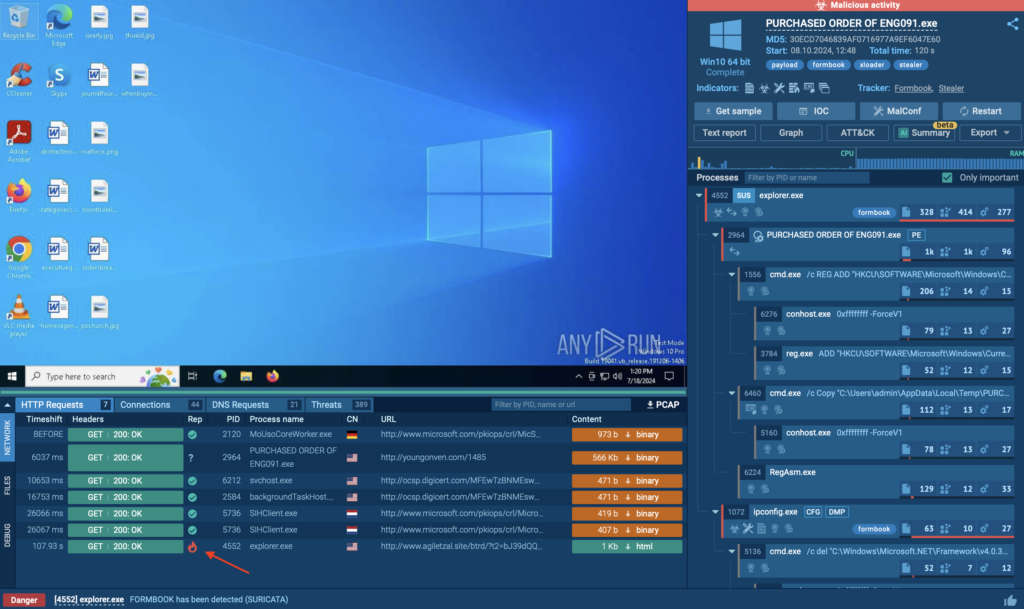Image resolution: width=1024 pixels, height=609 pixels.
Task: Collapse the cmd.exe 5136 process node
Action: (731, 552)
